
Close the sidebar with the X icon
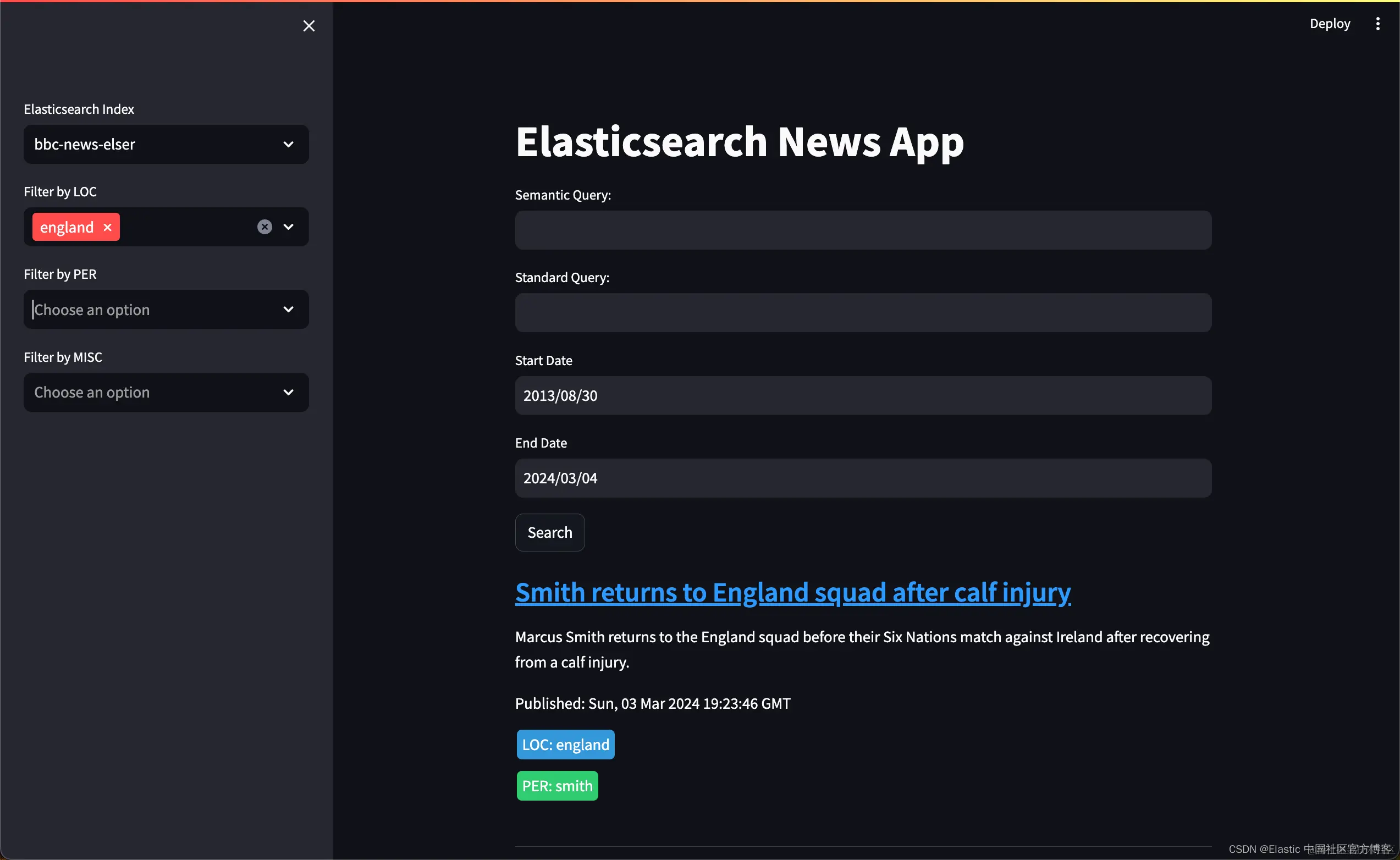[x=309, y=26]
